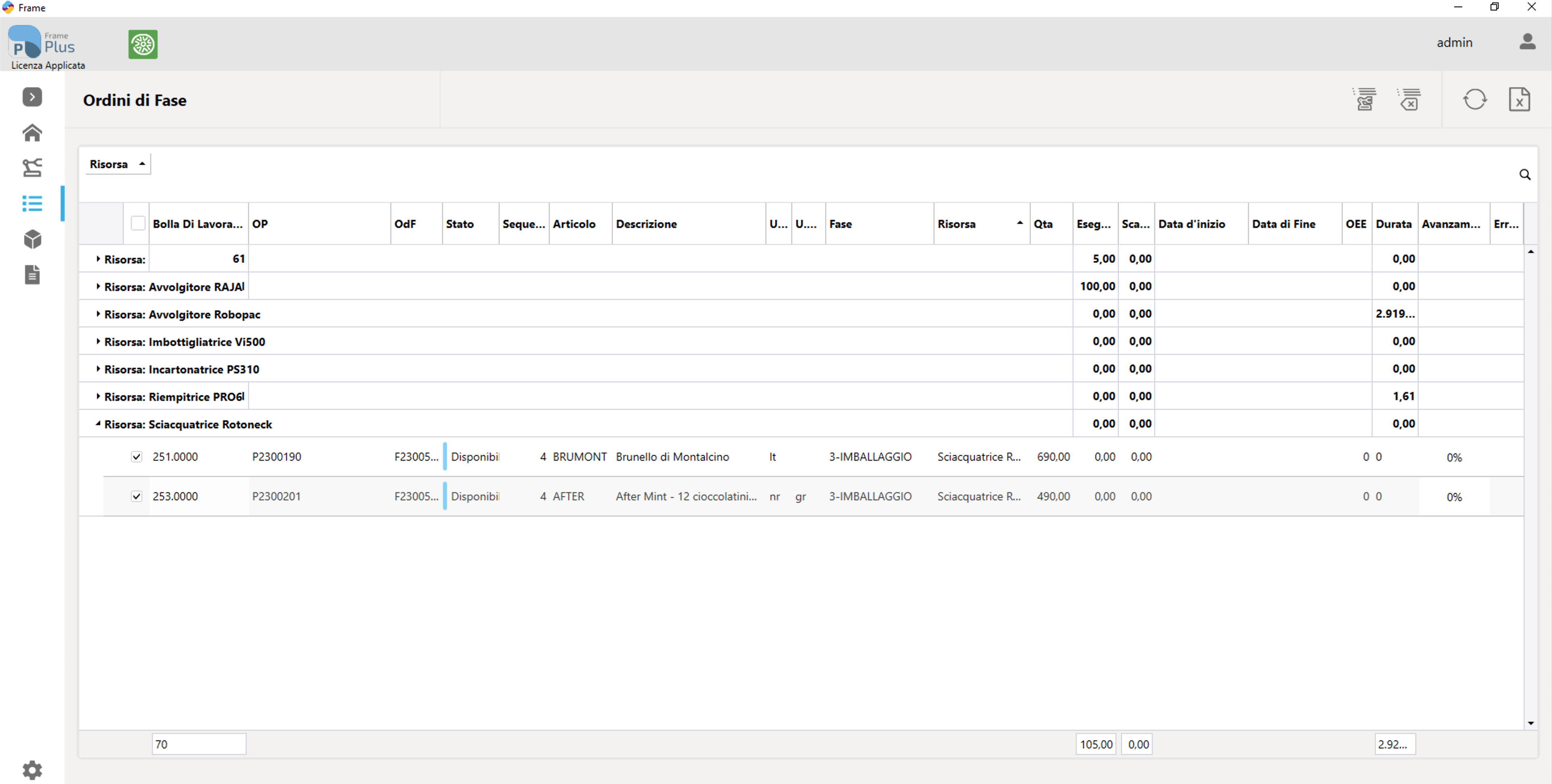1552x784 pixels.
Task: Click the Frame Plus logo
Action: (41, 42)
